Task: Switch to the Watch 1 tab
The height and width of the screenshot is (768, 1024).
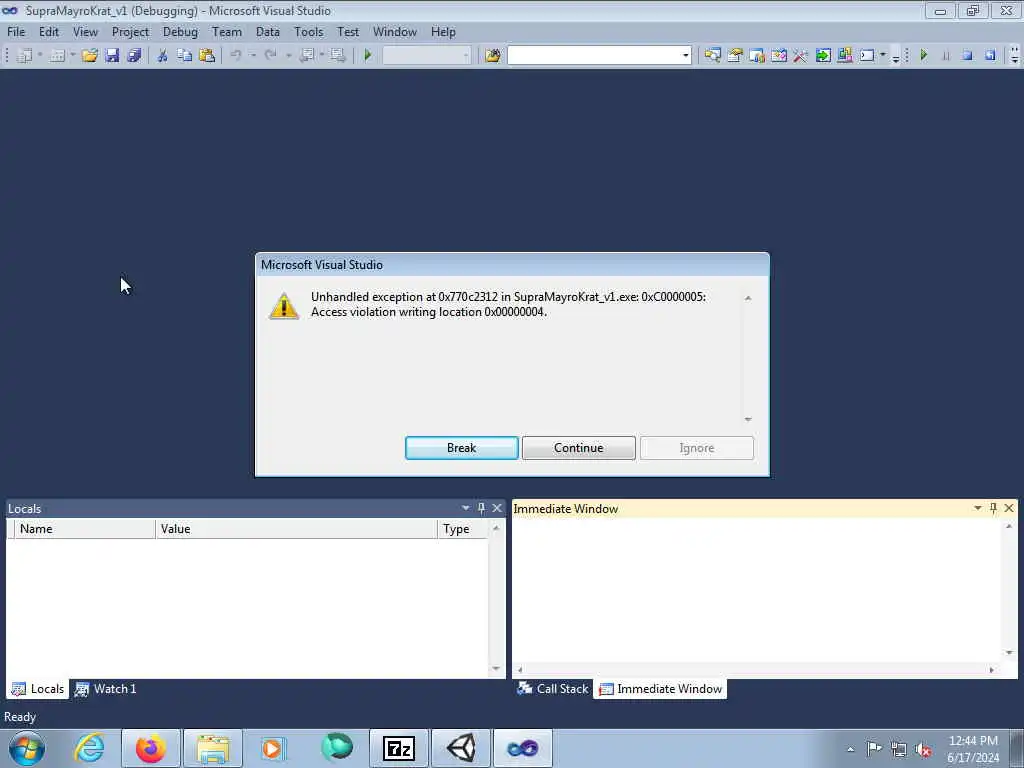Action: click(106, 689)
